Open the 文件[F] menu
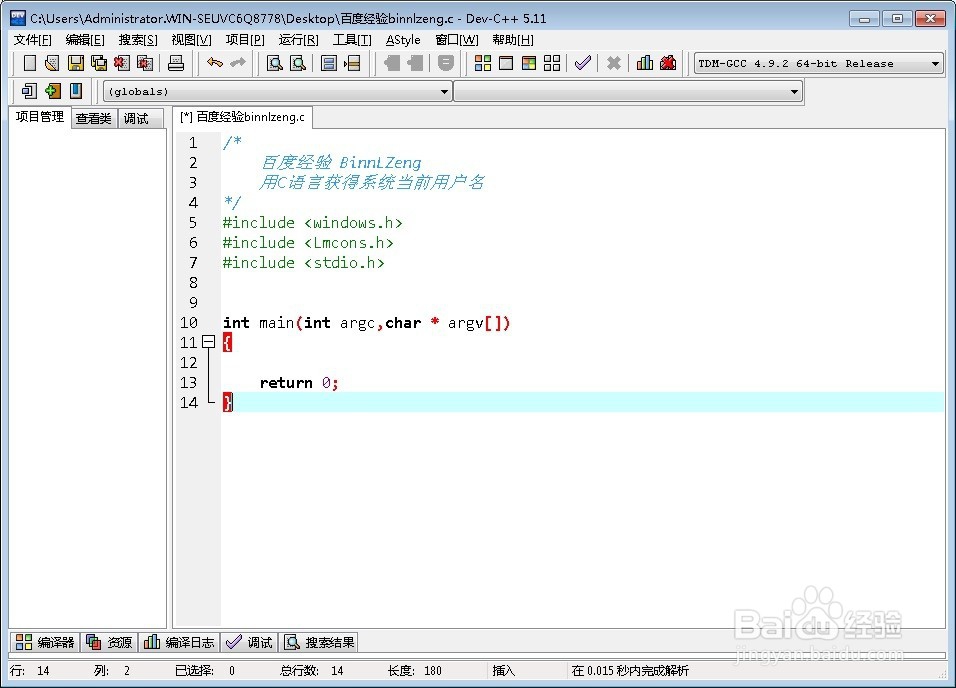 [x=33, y=40]
